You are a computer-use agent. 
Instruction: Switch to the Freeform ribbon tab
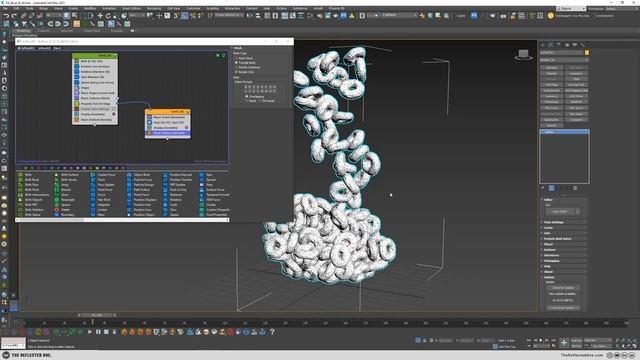44,31
